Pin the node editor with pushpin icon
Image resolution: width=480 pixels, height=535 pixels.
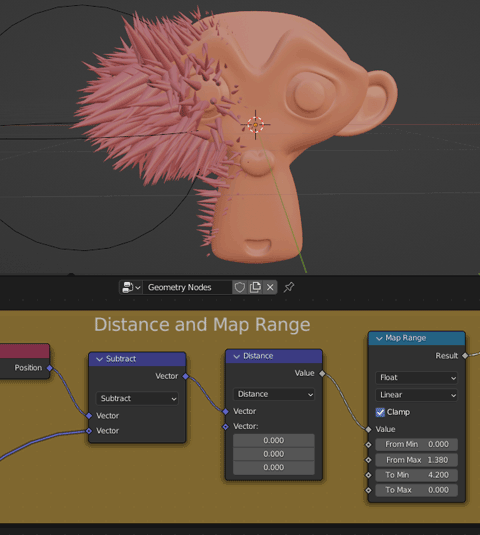[289, 287]
